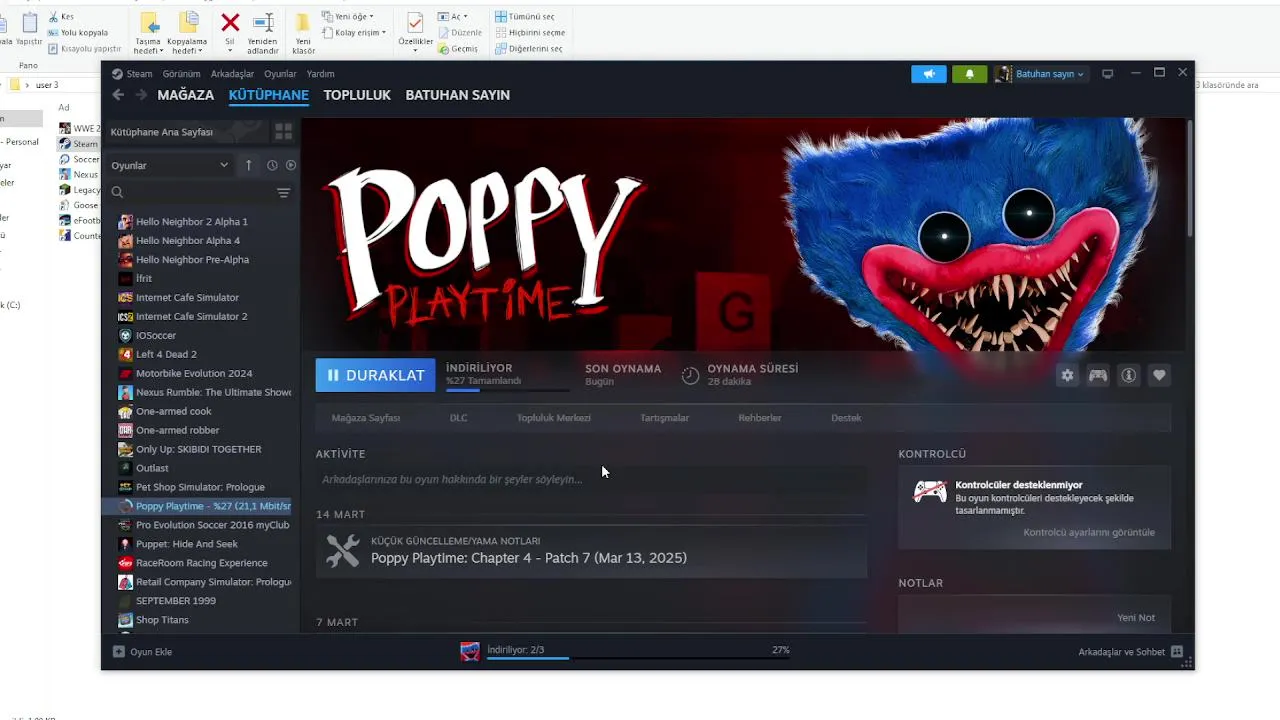This screenshot has width=1280, height=720.
Task: Open the Tartışmalar tab
Action: tap(665, 418)
